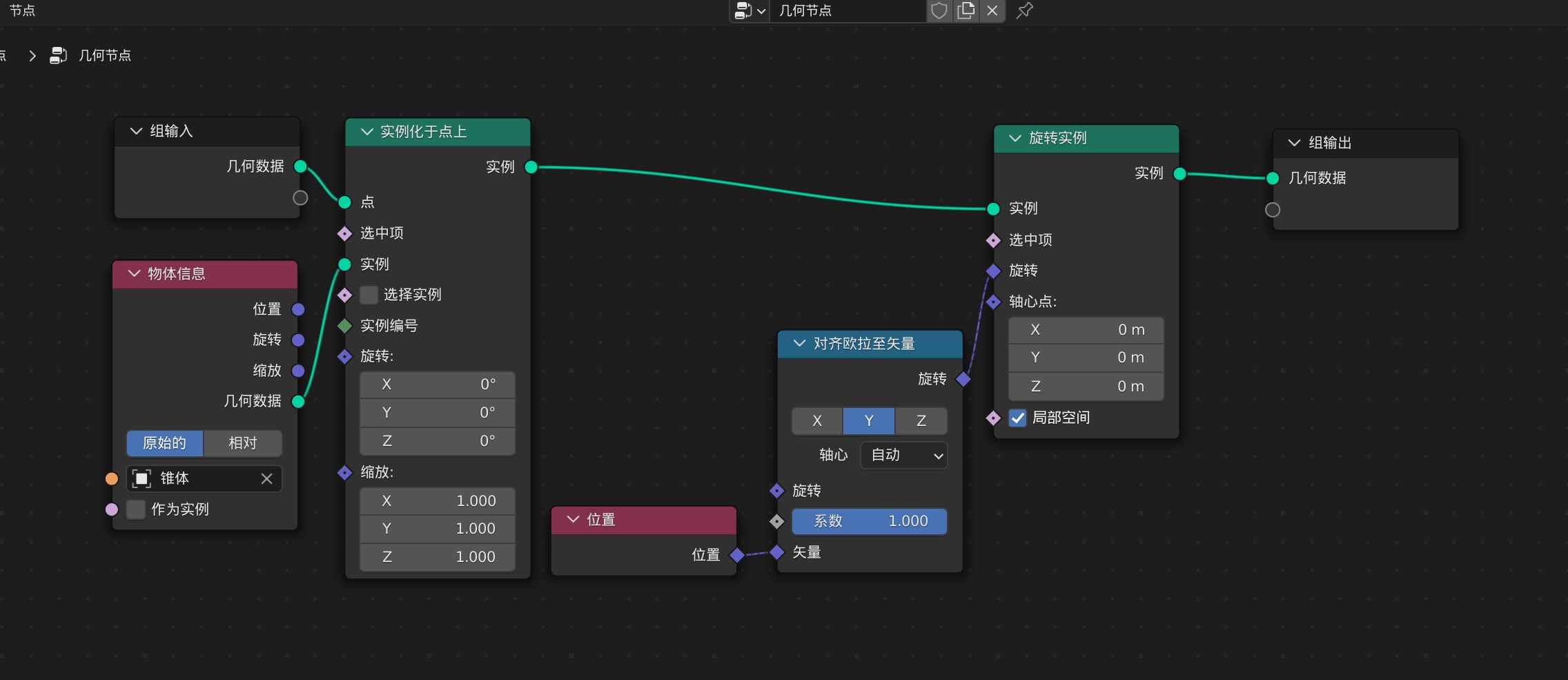Click the 轴心点 Z 0 m field
Screen dimensions: 1568x680
[x=1086, y=387]
